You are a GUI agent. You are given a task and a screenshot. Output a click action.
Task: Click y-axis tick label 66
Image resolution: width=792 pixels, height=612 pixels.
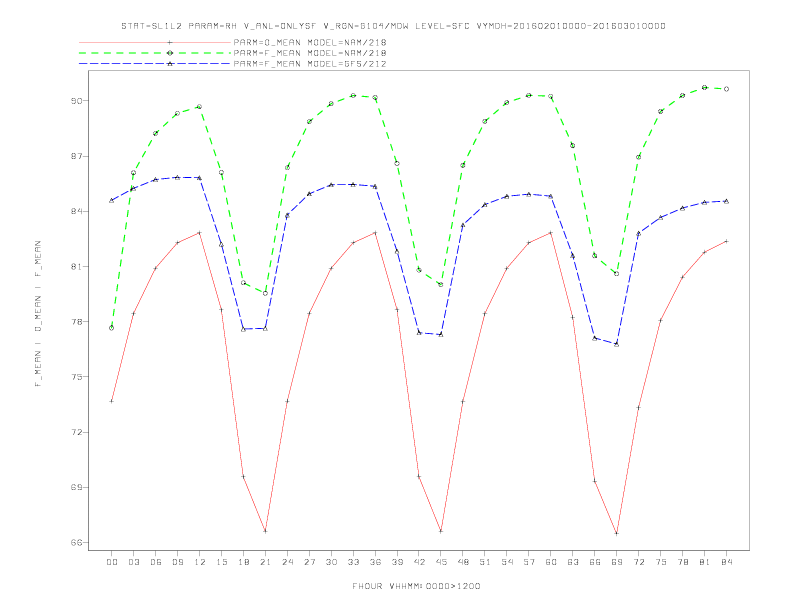click(x=76, y=542)
